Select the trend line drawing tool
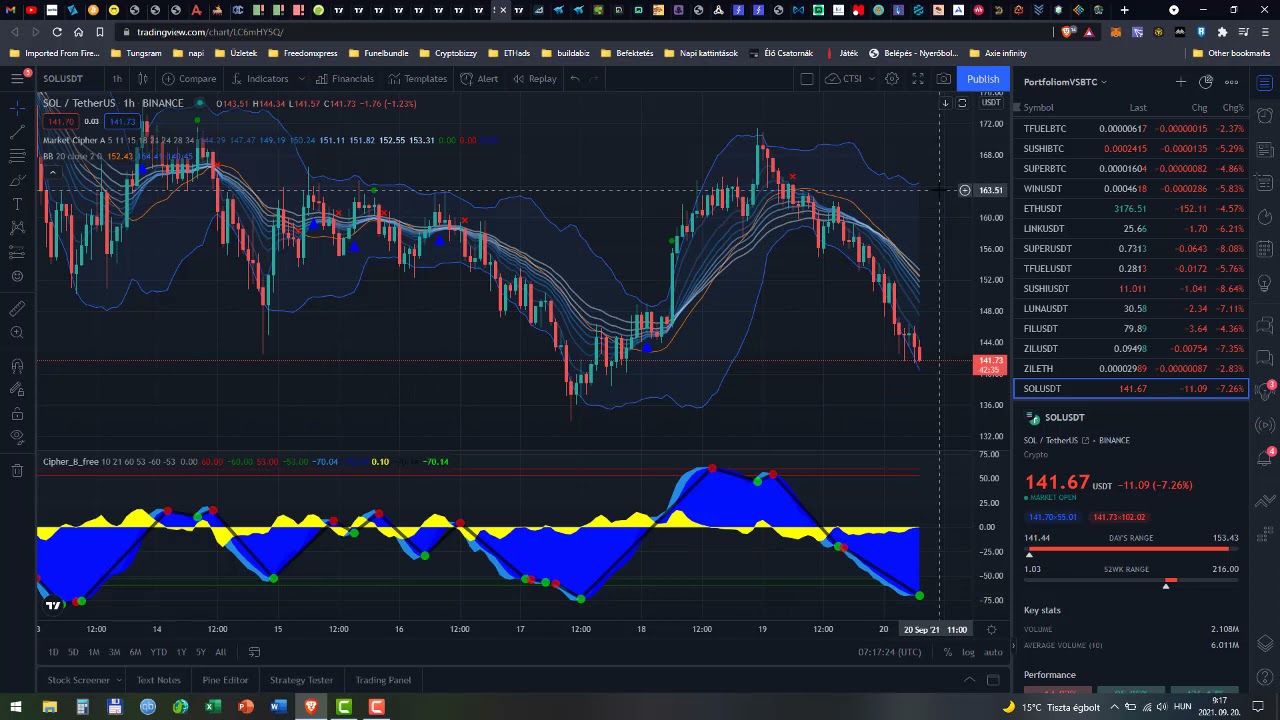The height and width of the screenshot is (720, 1280). 17,131
